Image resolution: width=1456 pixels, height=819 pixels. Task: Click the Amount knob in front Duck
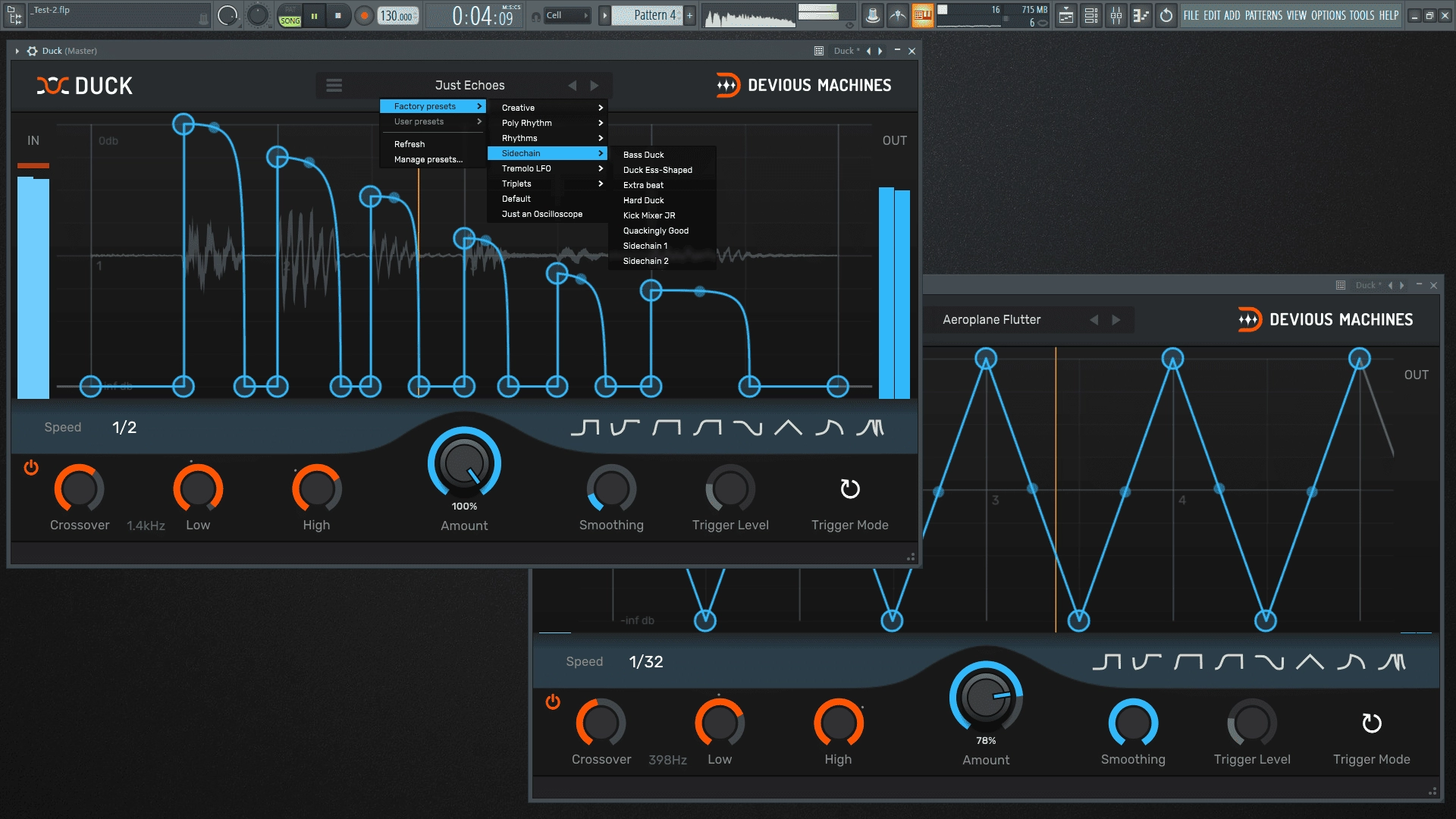[464, 464]
